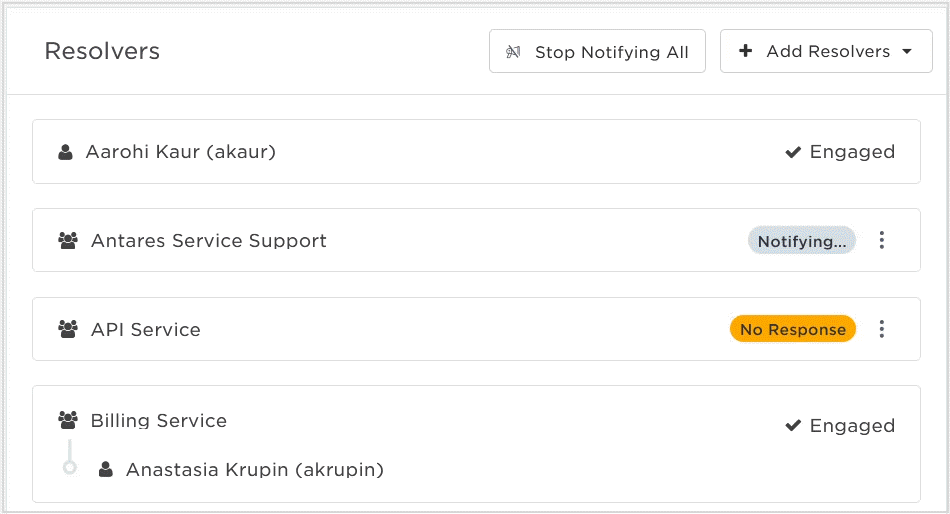Image resolution: width=950 pixels, height=514 pixels.
Task: Select Antares Service Support group name
Action: [208, 241]
